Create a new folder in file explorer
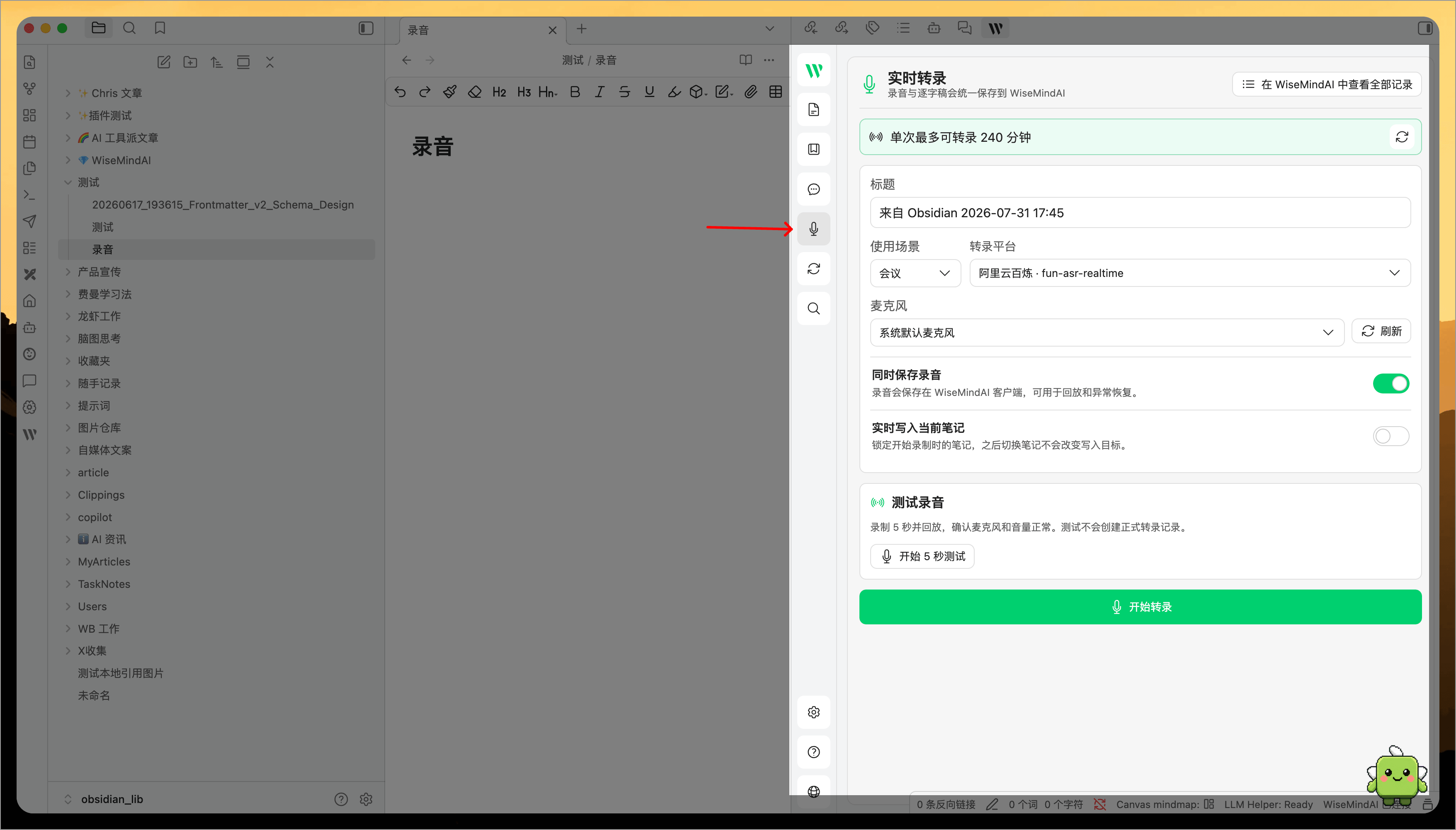The width and height of the screenshot is (1456, 830). 190,62
